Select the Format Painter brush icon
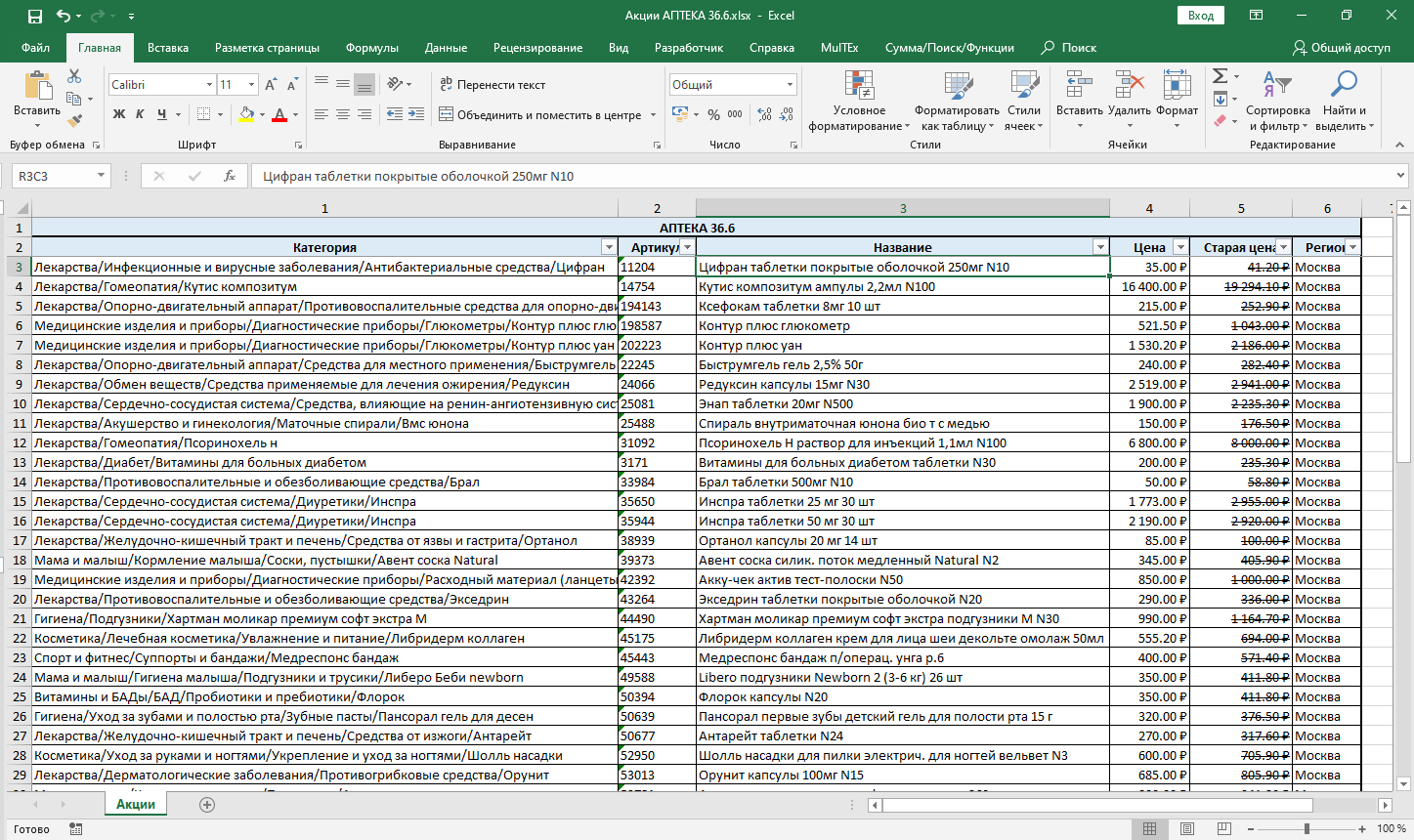 click(x=74, y=120)
